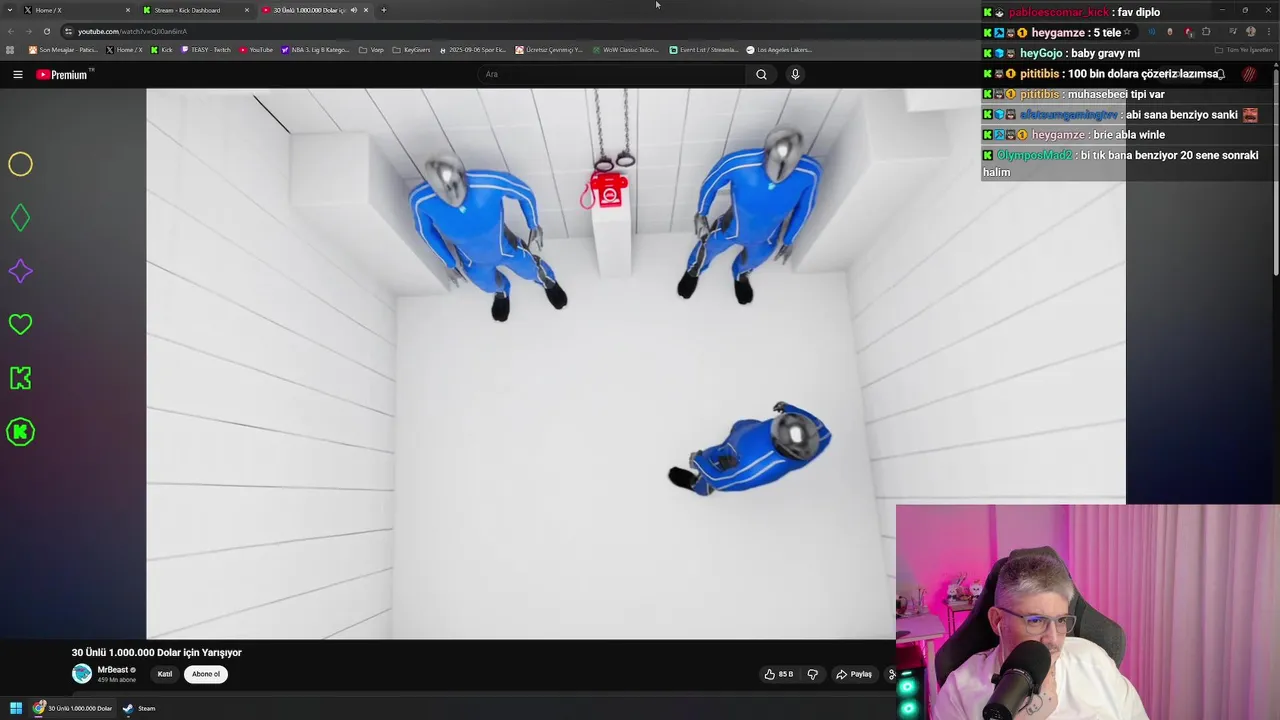This screenshot has height=720, width=1280.
Task: Join the channel via Katıl button
Action: click(x=165, y=674)
